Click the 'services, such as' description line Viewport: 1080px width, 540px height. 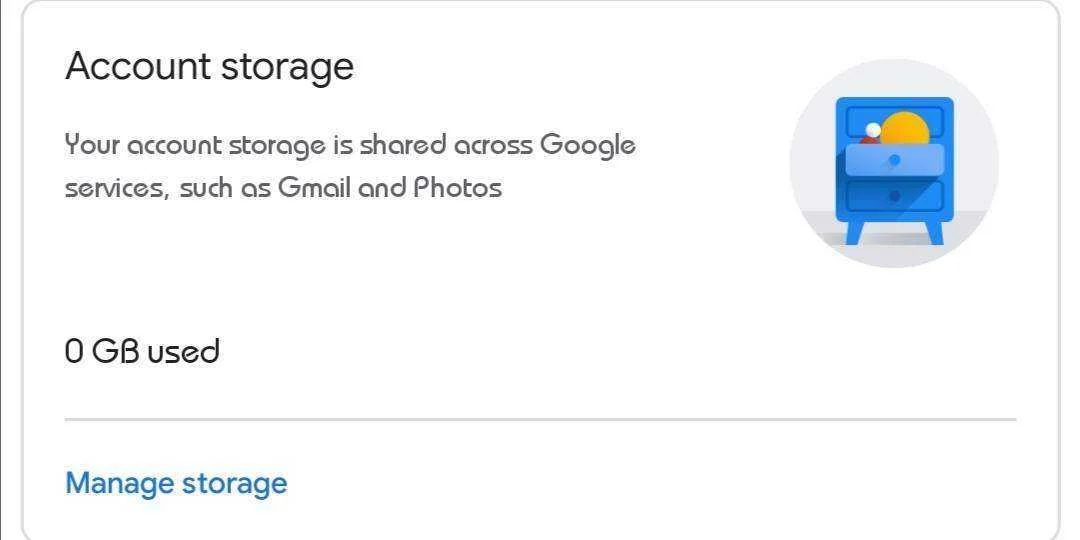point(167,187)
